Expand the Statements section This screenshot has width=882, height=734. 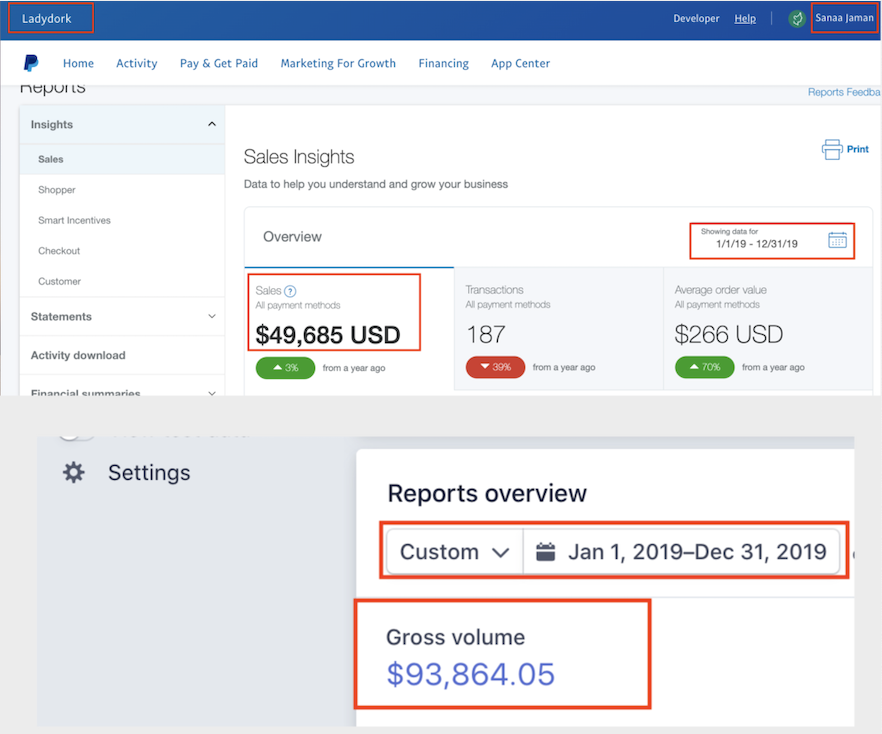click(x=122, y=317)
